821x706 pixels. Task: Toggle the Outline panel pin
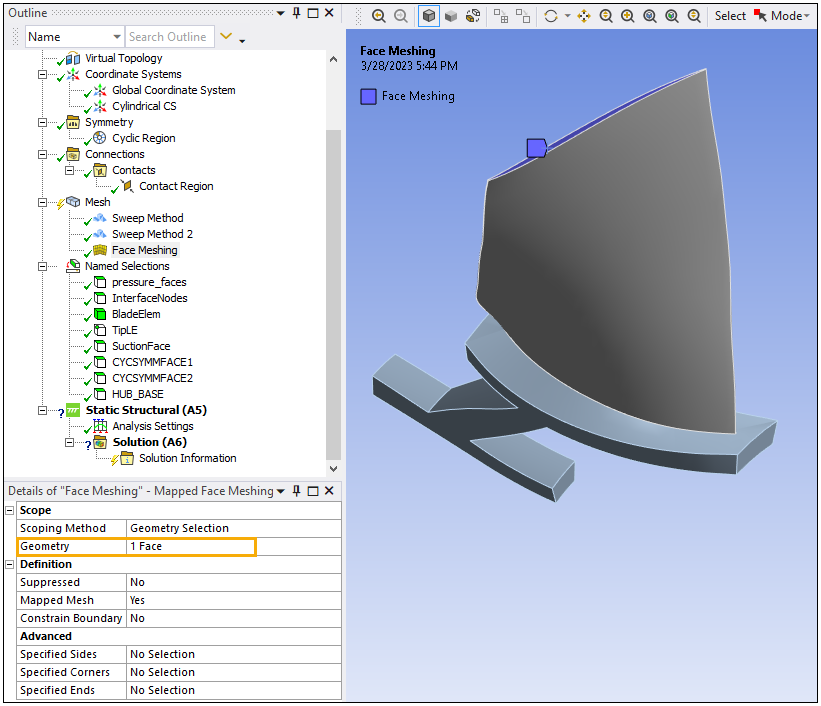coord(296,13)
